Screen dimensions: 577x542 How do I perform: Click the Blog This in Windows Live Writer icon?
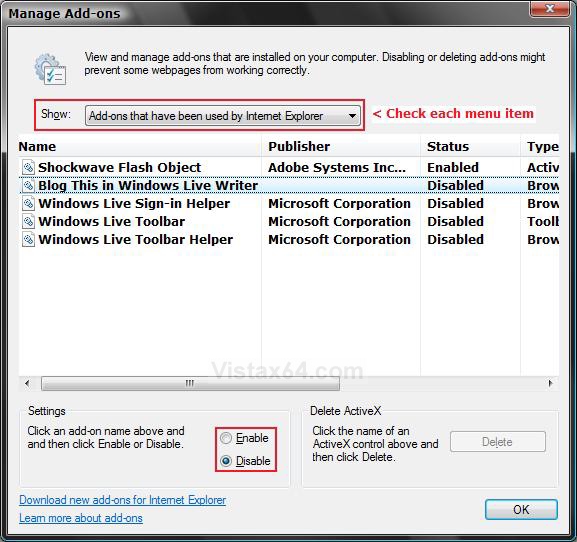tap(28, 185)
